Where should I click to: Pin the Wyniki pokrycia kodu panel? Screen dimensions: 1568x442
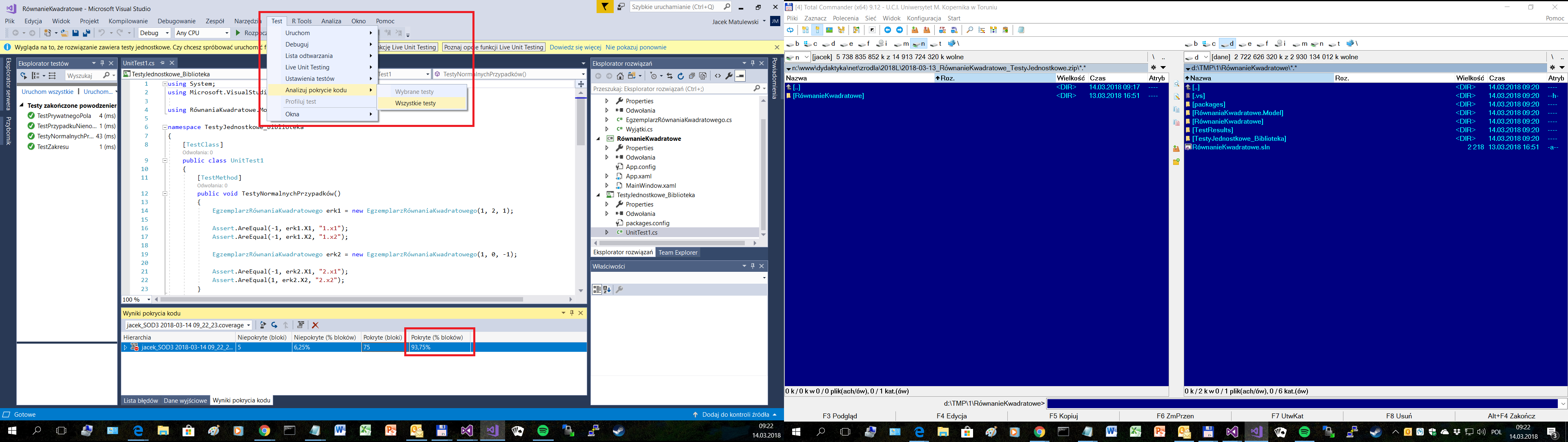click(x=572, y=313)
